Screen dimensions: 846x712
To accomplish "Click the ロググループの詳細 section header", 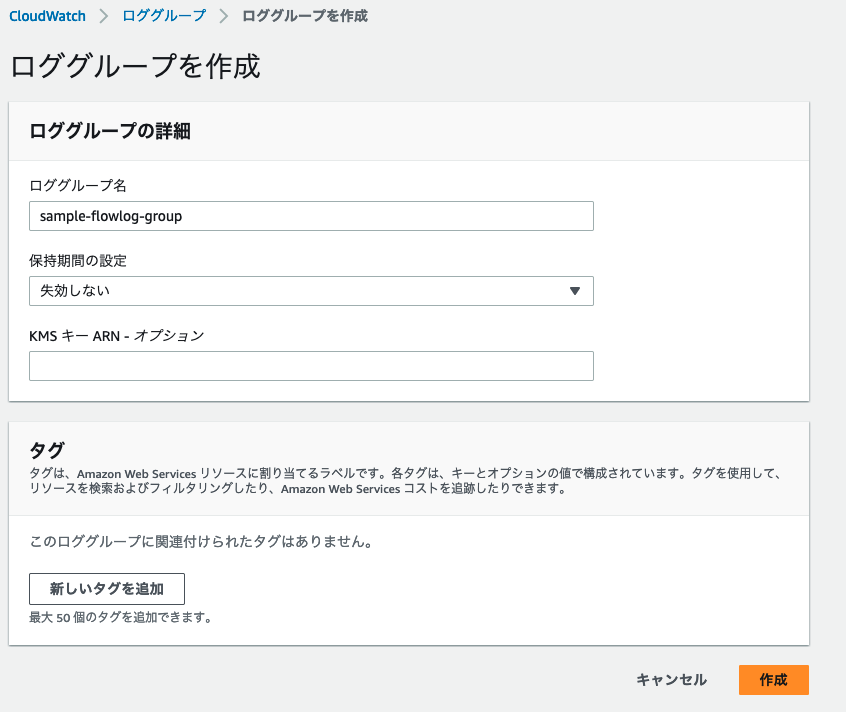I will tap(110, 131).
